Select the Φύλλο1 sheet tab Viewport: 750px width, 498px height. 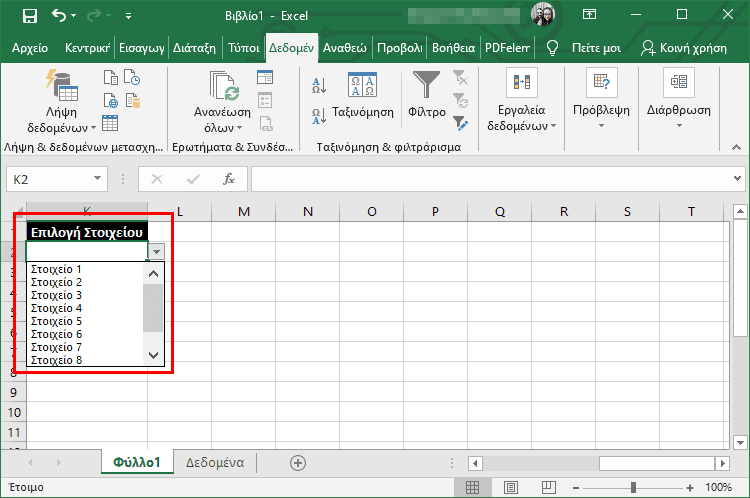point(137,462)
